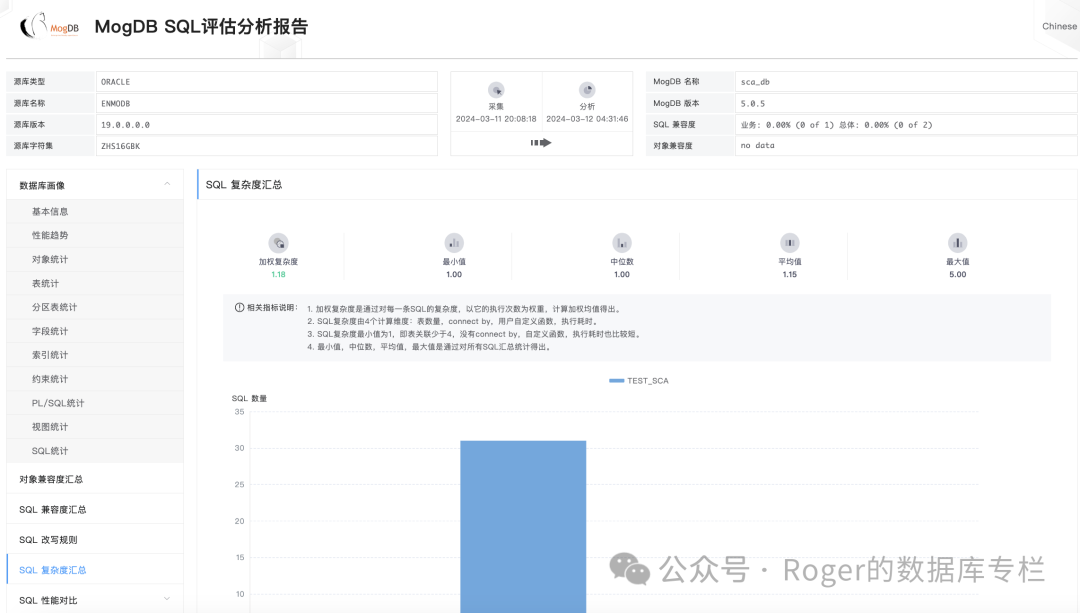Open 分区表统计 in sidebar
Viewport: 1080px width, 613px height.
pos(95,307)
